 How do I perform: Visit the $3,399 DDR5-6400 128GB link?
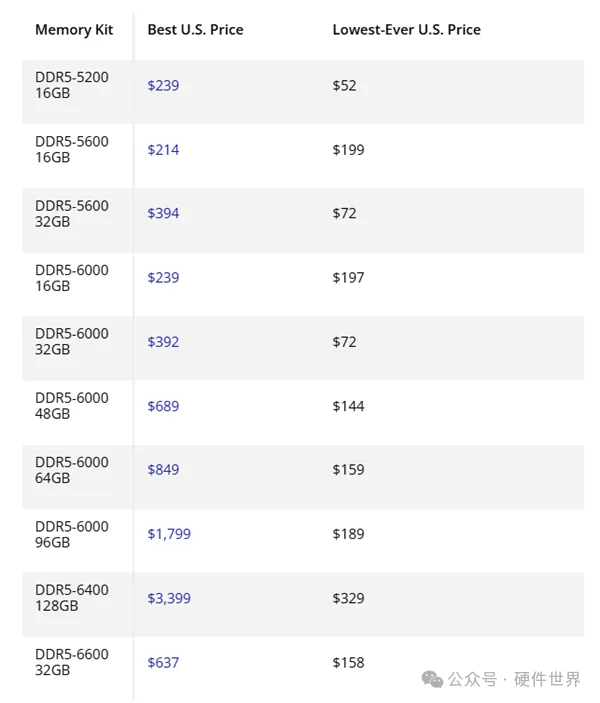point(169,599)
